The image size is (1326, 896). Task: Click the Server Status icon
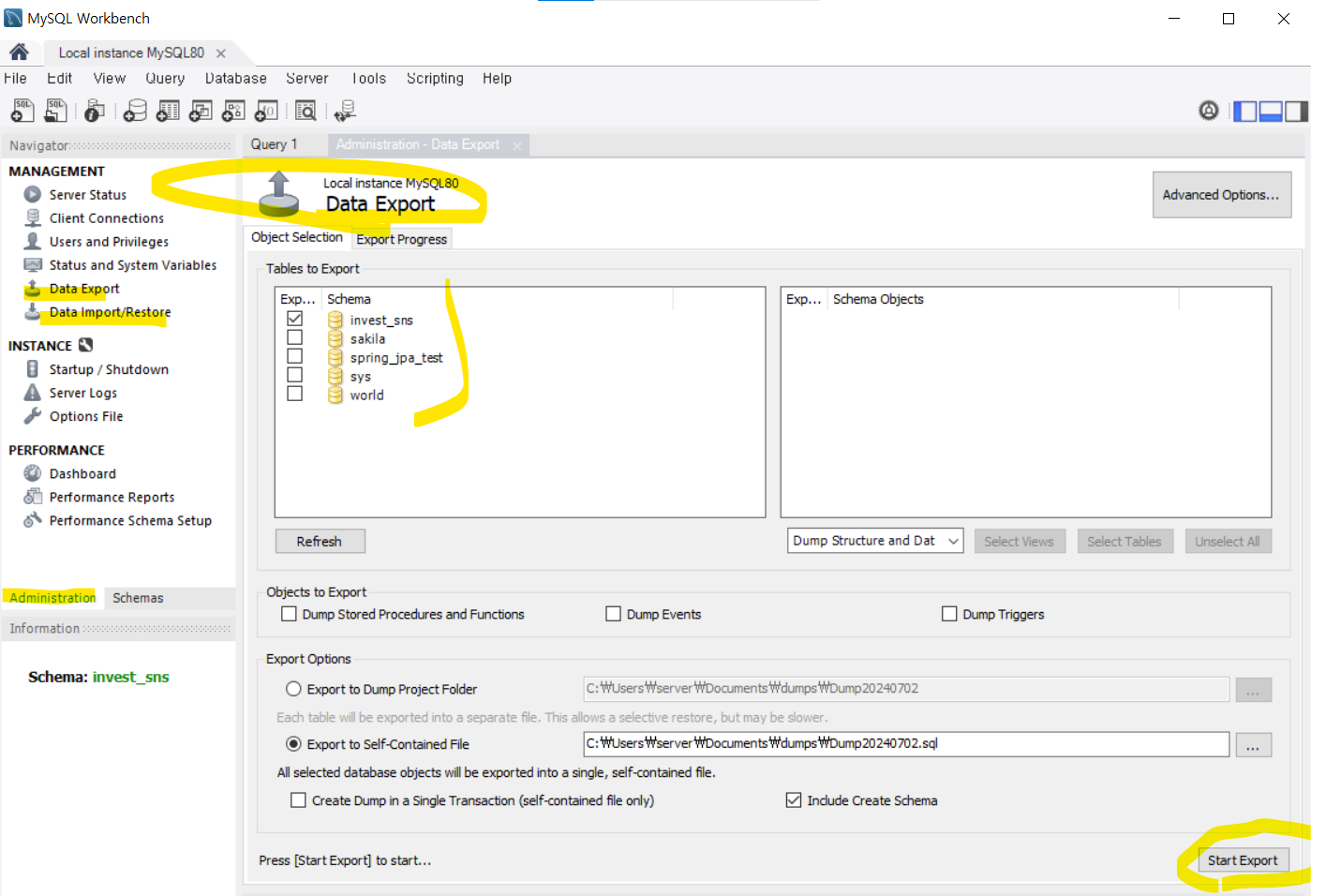click(x=33, y=194)
